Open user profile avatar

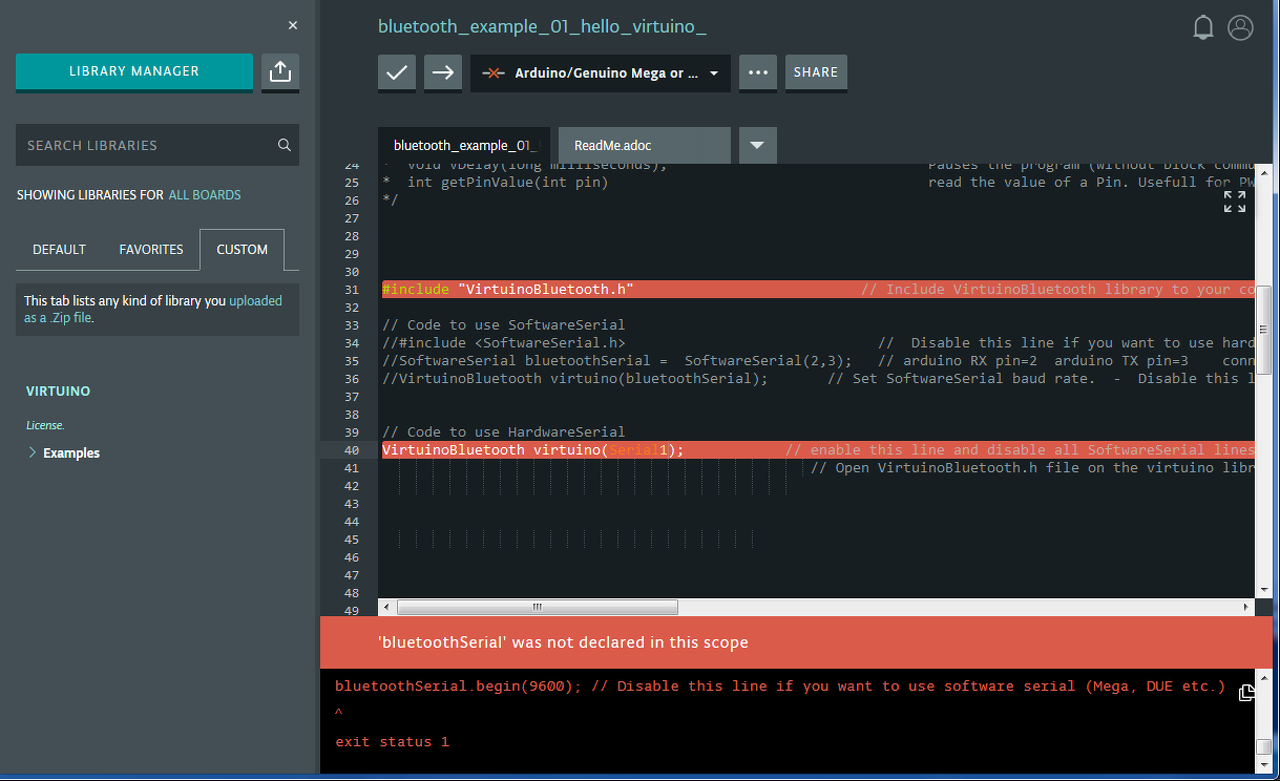[x=1241, y=28]
